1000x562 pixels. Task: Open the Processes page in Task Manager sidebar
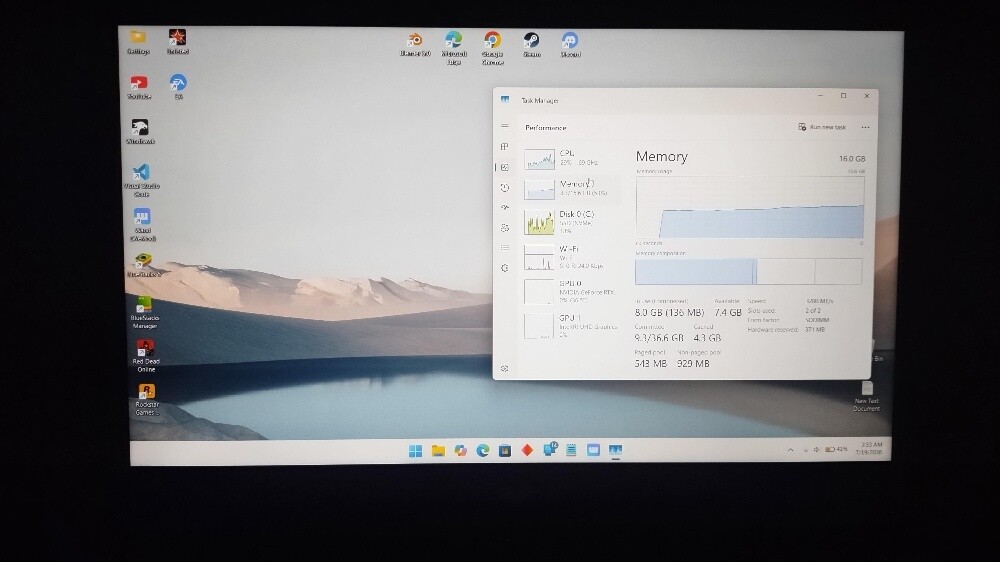504,147
